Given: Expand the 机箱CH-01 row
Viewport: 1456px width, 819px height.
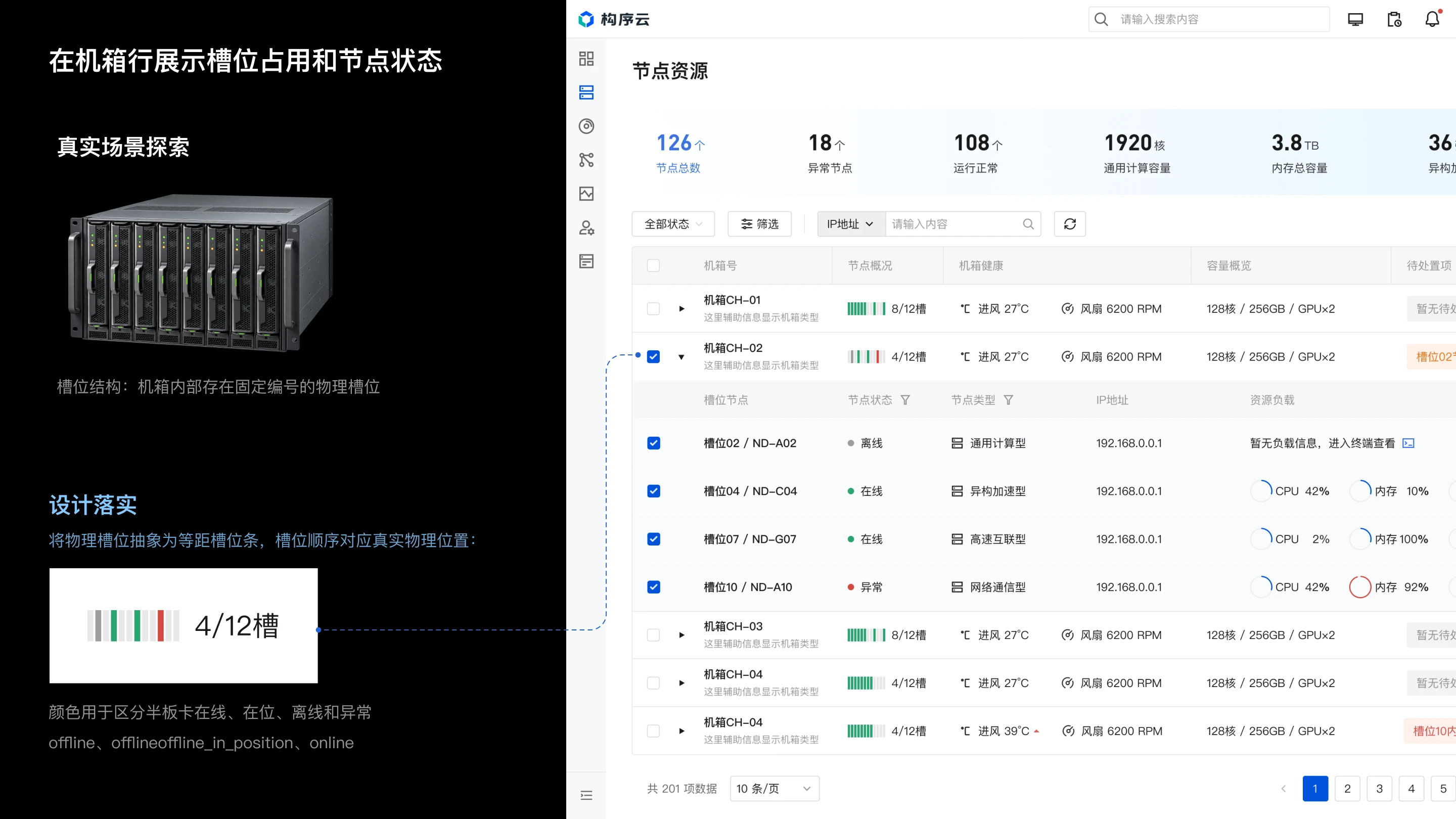Looking at the screenshot, I should (x=681, y=308).
